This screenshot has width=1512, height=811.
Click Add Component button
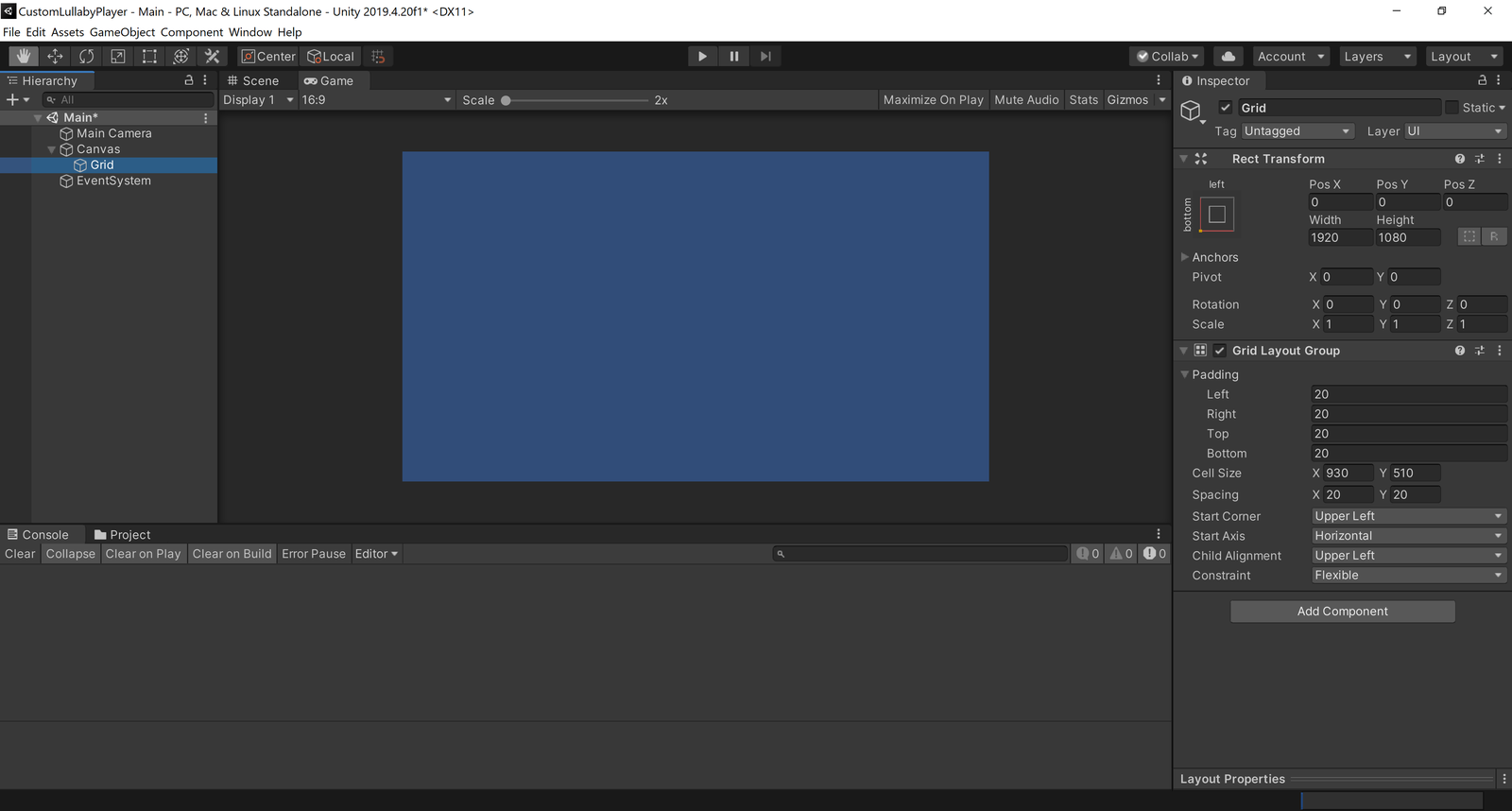click(1343, 612)
